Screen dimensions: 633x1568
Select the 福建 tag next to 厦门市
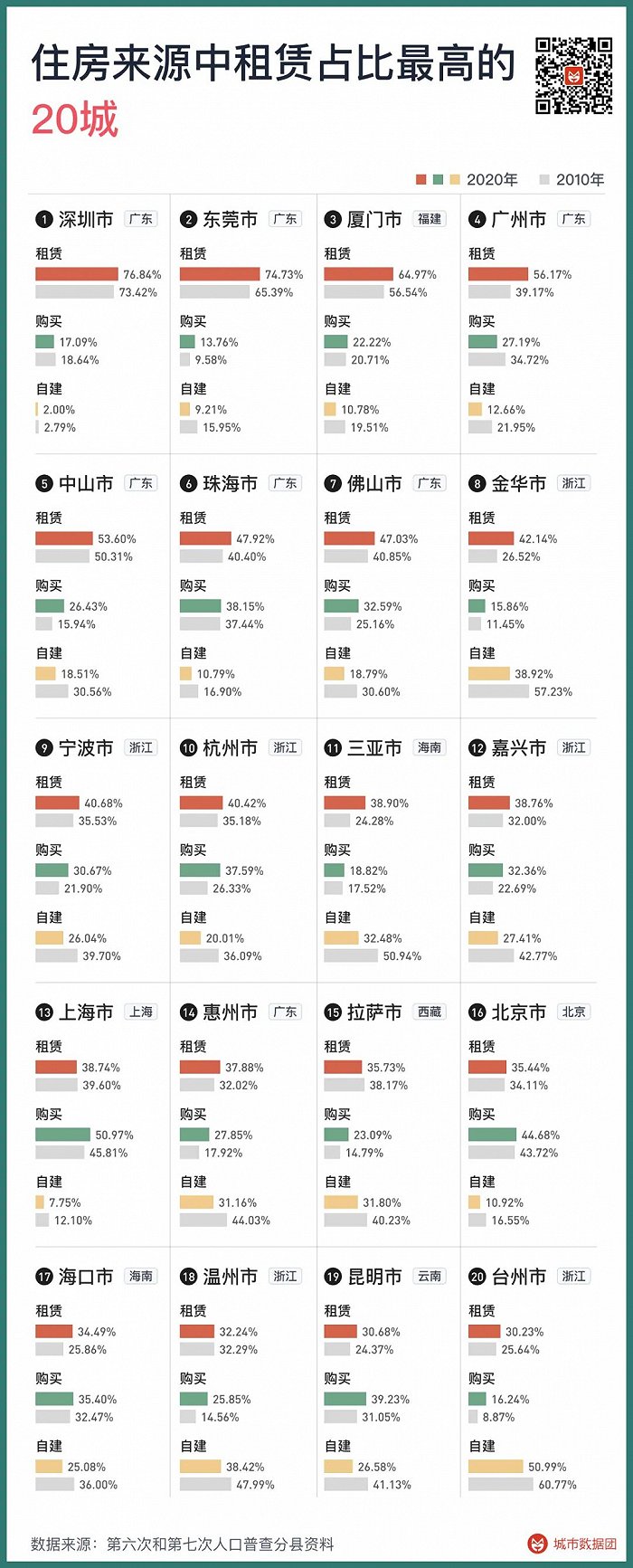(430, 219)
